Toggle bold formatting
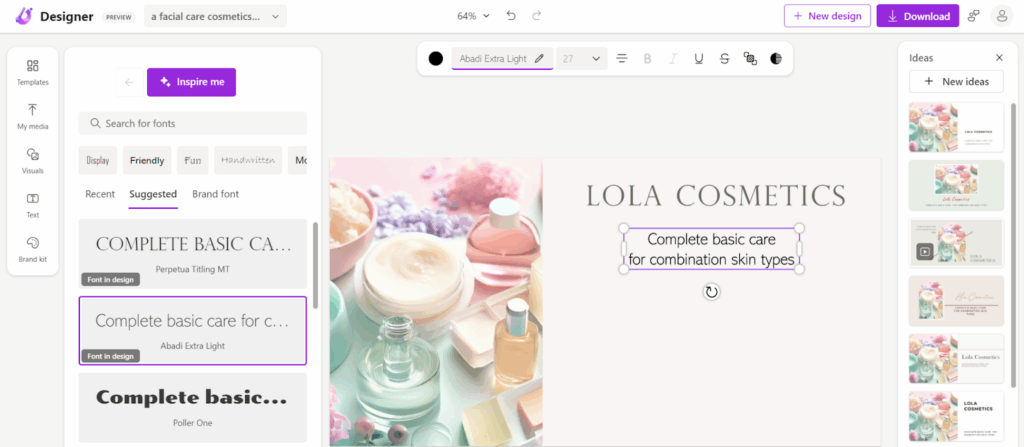 point(648,59)
